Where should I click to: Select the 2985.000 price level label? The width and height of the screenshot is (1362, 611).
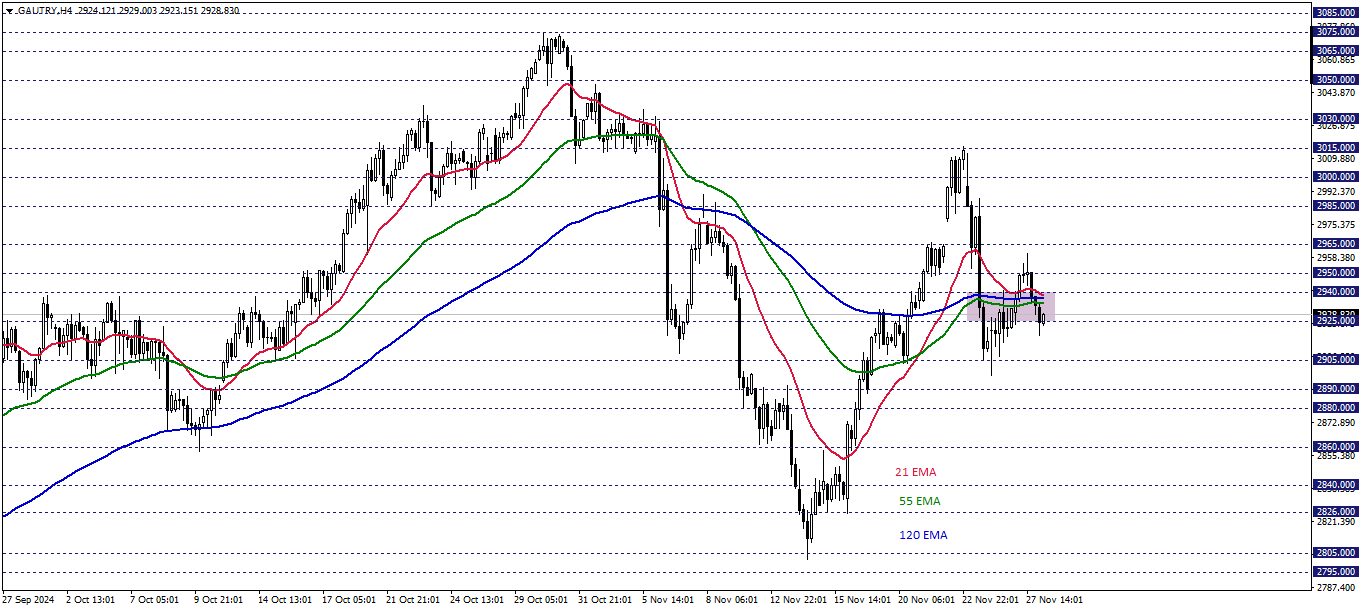(x=1335, y=206)
